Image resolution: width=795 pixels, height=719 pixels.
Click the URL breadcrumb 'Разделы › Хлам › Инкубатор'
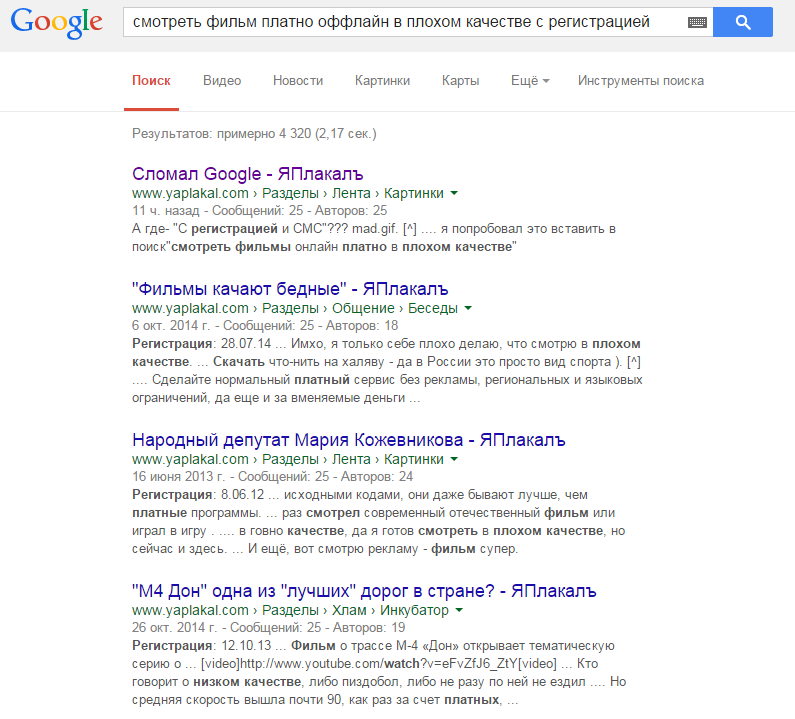(x=355, y=610)
